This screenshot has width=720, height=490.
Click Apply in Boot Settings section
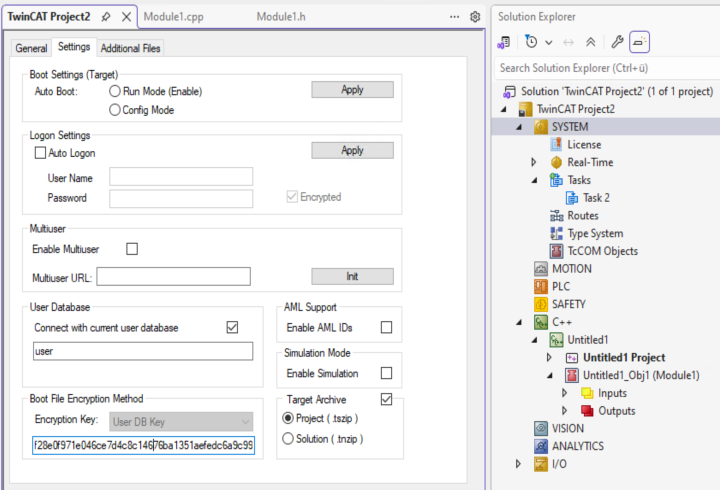(x=352, y=90)
